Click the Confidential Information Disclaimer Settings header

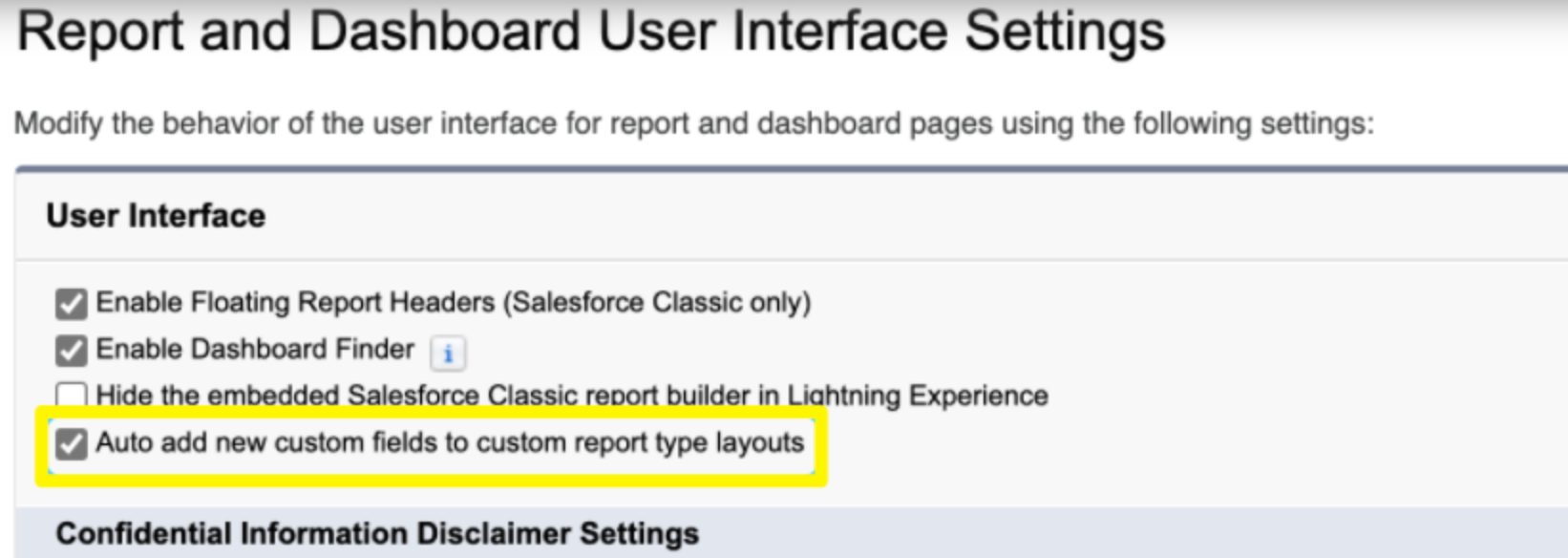377,533
